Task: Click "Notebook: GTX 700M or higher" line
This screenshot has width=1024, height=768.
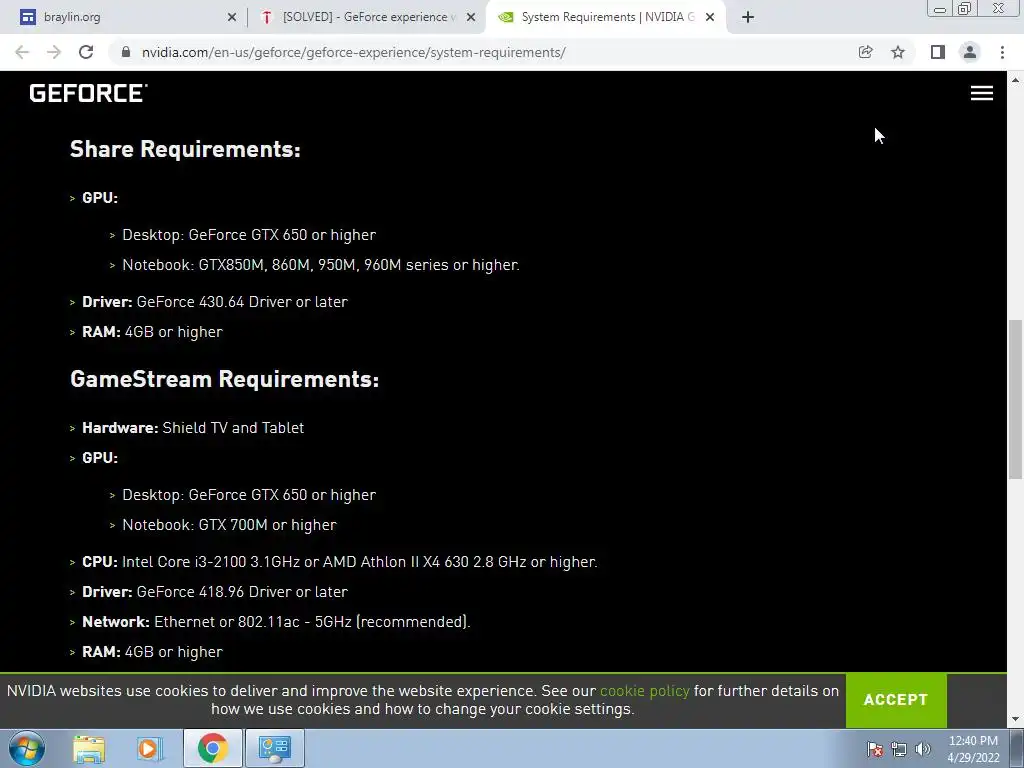Action: click(x=229, y=525)
